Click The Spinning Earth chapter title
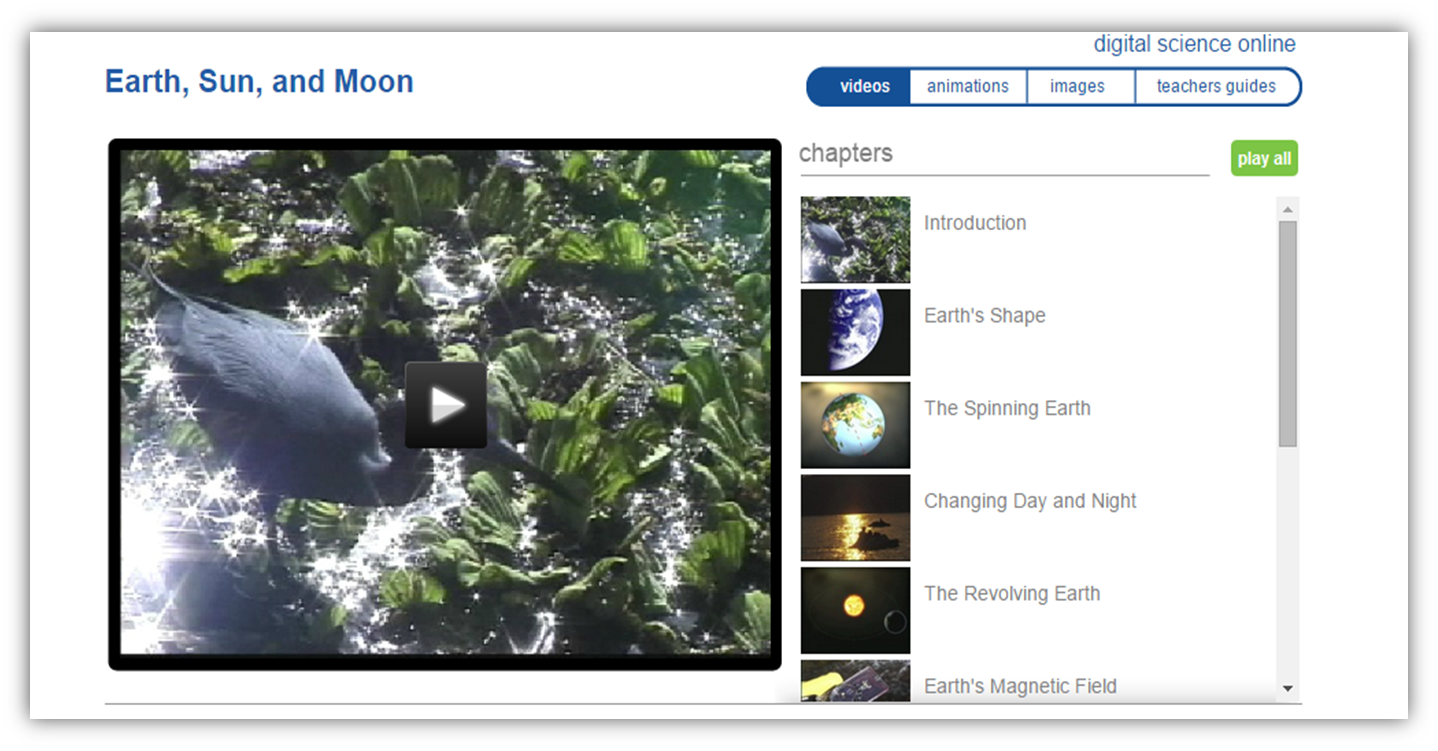Image resolution: width=1438 pixels, height=751 pixels. pos(1007,408)
